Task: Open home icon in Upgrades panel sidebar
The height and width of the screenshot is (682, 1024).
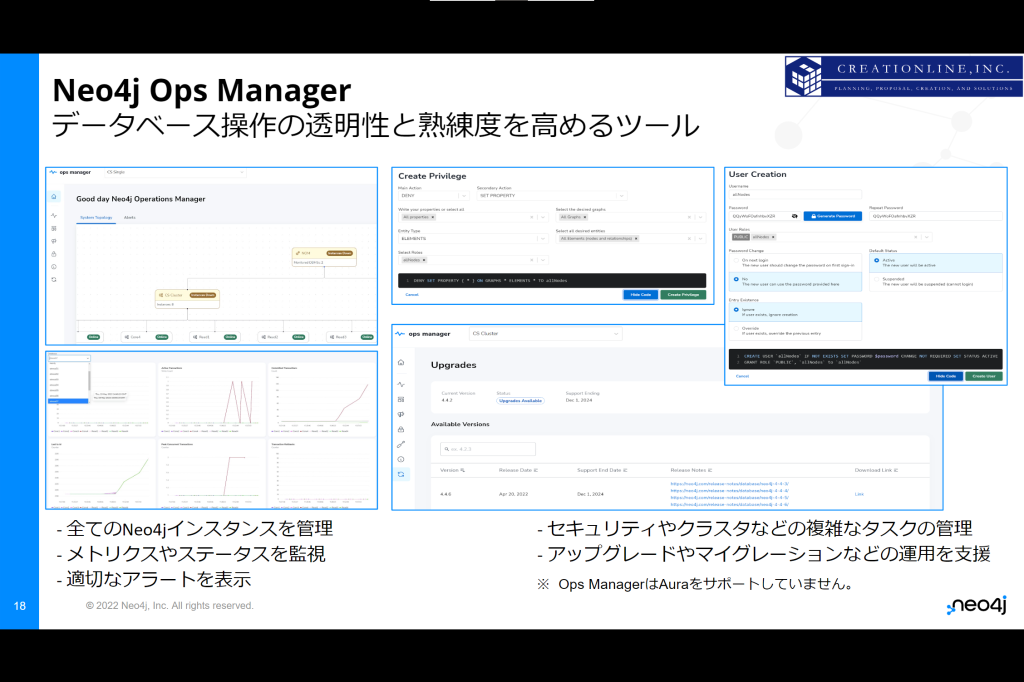Action: click(x=401, y=363)
